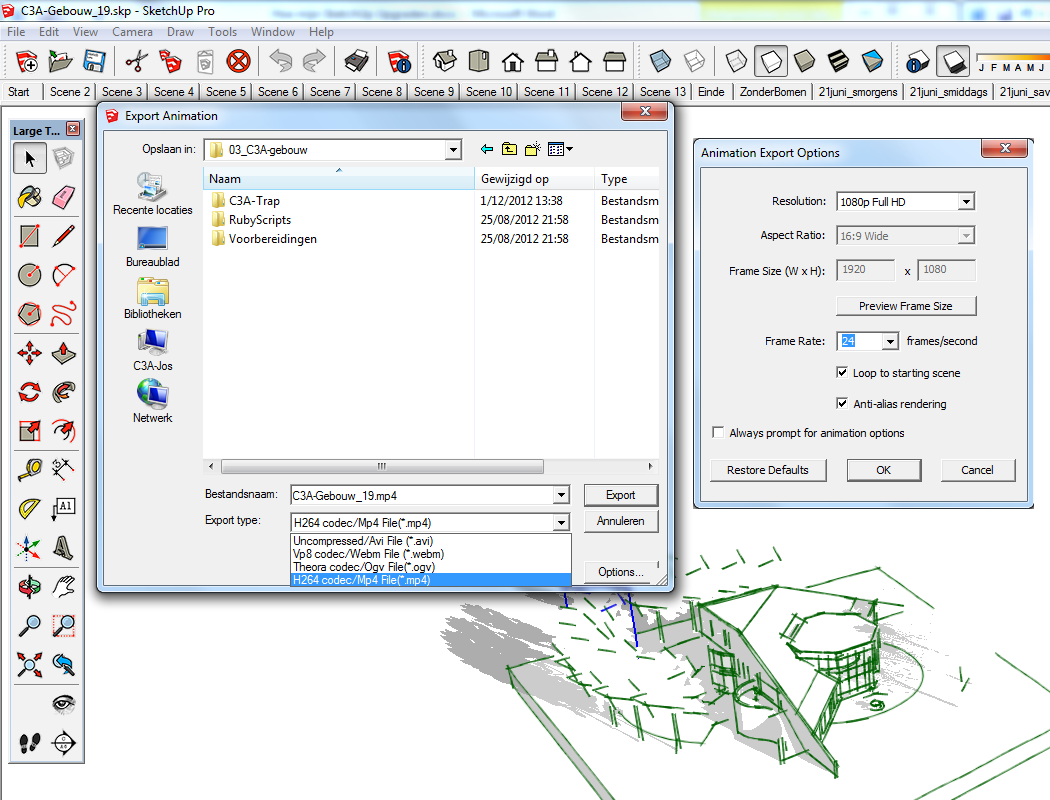The width and height of the screenshot is (1050, 800).
Task: Expand the Frame Rate dropdown
Action: pyautogui.click(x=889, y=341)
